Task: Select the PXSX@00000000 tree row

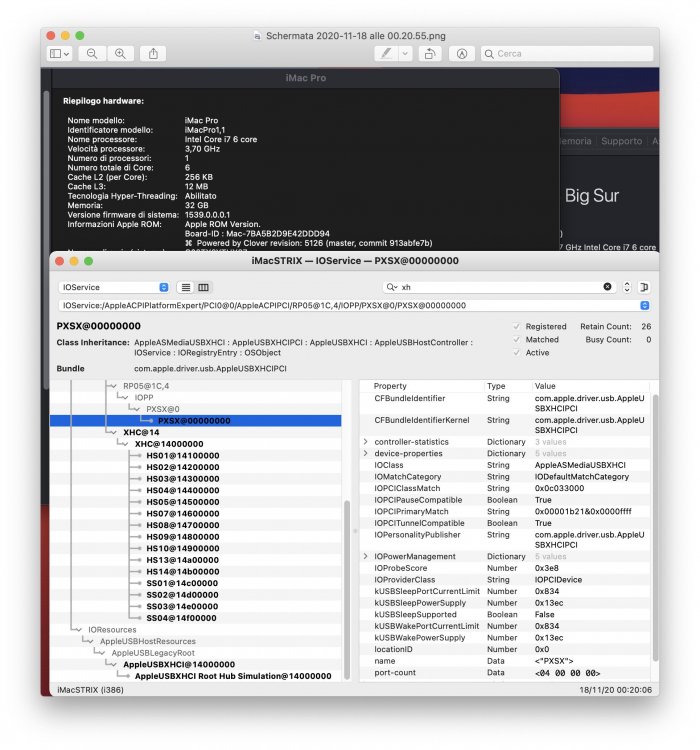Action: (196, 421)
